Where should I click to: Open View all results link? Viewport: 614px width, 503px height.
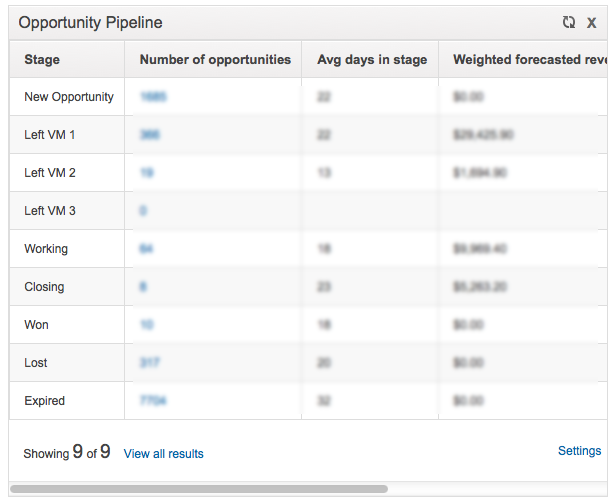[x=164, y=454]
